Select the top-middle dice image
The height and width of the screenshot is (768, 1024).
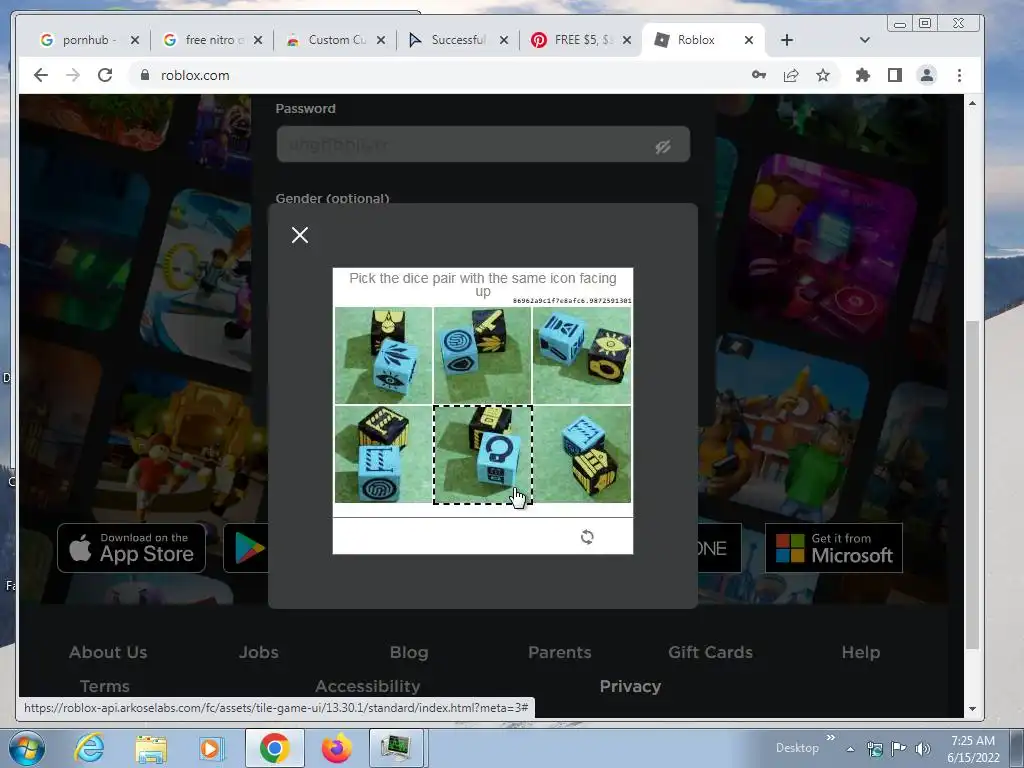[x=483, y=355]
